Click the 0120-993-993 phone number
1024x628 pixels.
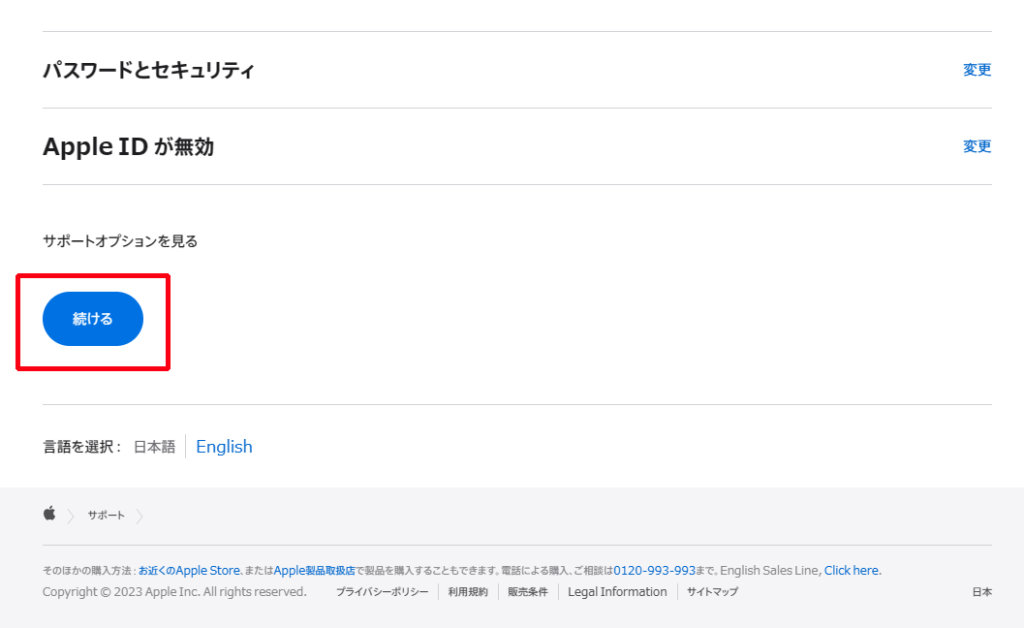click(x=654, y=570)
